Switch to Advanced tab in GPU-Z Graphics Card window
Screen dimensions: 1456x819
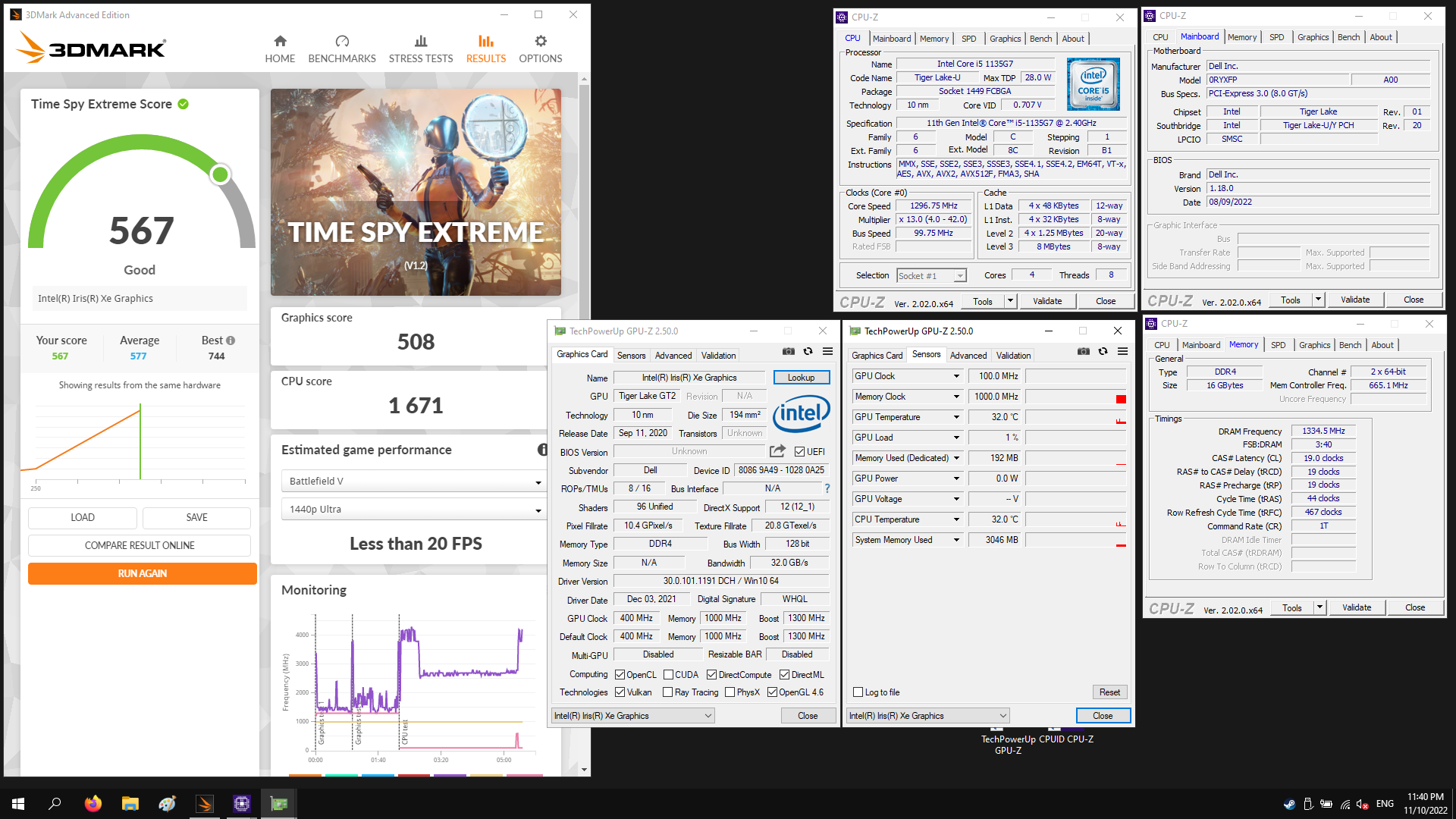click(x=673, y=356)
